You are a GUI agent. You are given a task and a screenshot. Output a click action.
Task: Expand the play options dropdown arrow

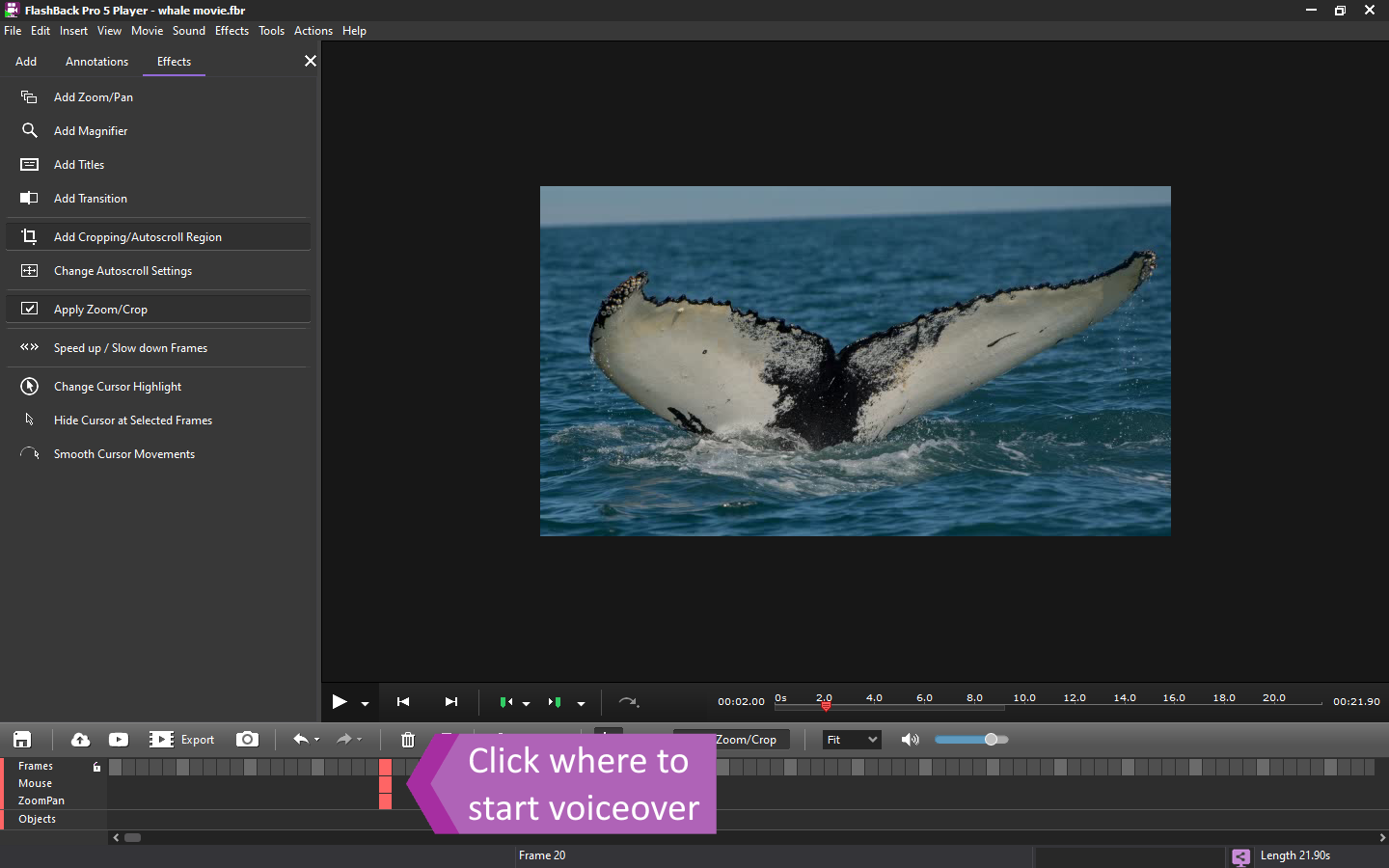[x=365, y=704]
